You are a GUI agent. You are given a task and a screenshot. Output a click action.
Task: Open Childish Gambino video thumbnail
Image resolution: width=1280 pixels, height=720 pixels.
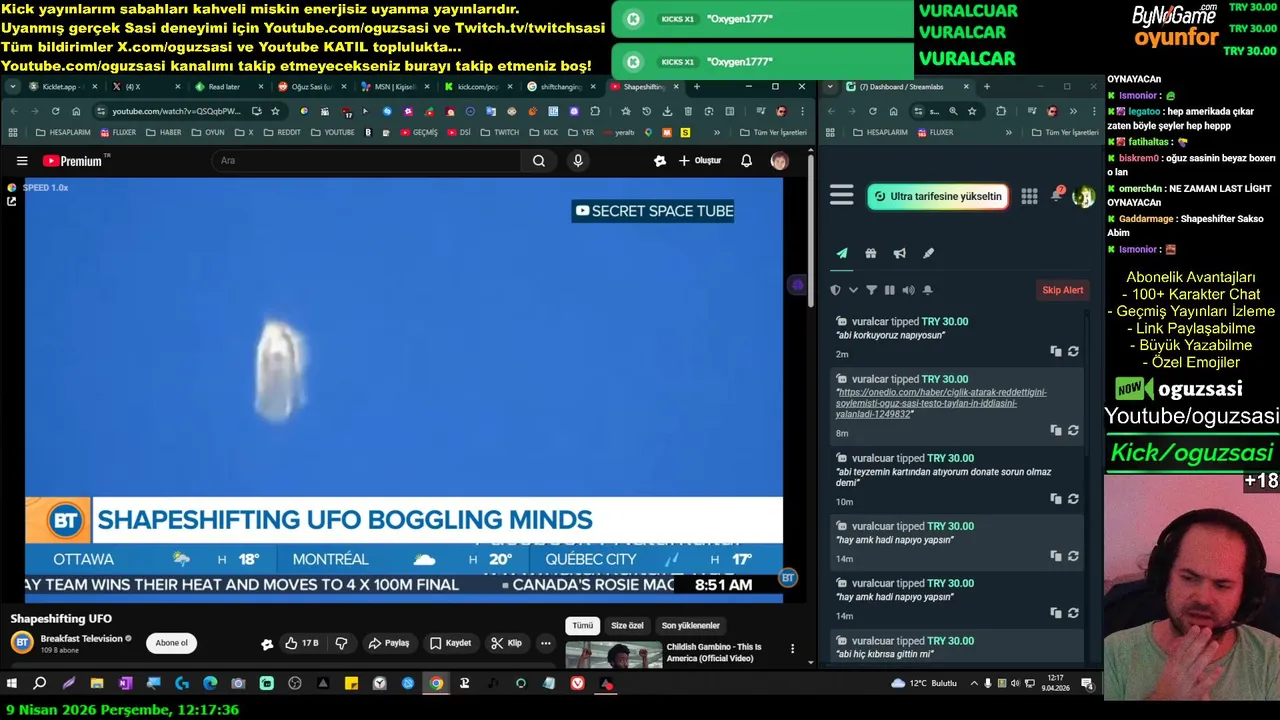(x=613, y=655)
